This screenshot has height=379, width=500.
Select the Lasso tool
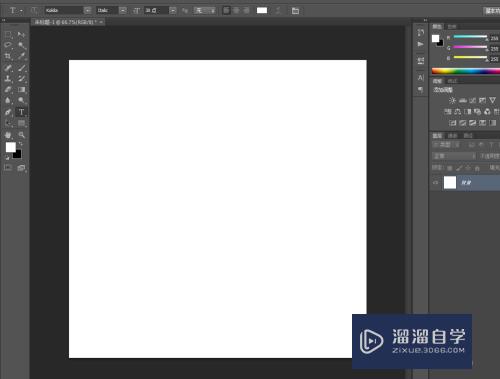click(x=8, y=45)
